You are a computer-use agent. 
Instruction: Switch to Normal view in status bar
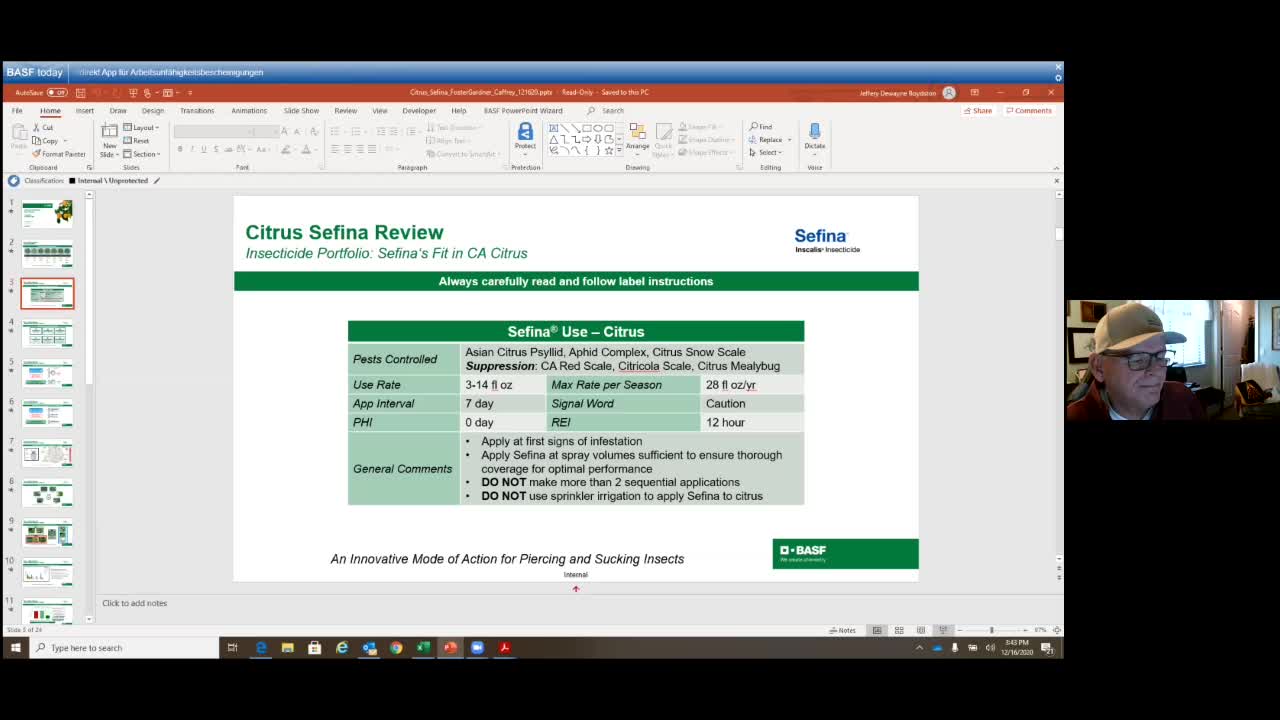877,630
